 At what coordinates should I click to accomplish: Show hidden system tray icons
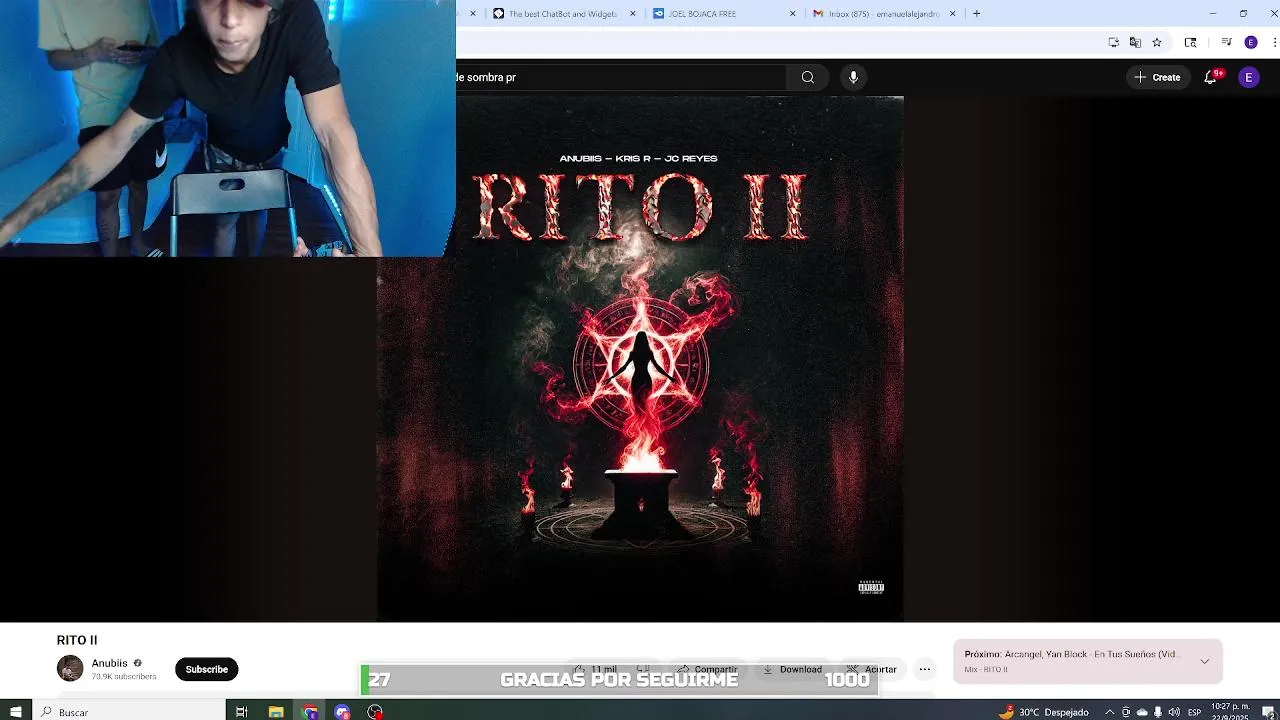(x=1109, y=712)
